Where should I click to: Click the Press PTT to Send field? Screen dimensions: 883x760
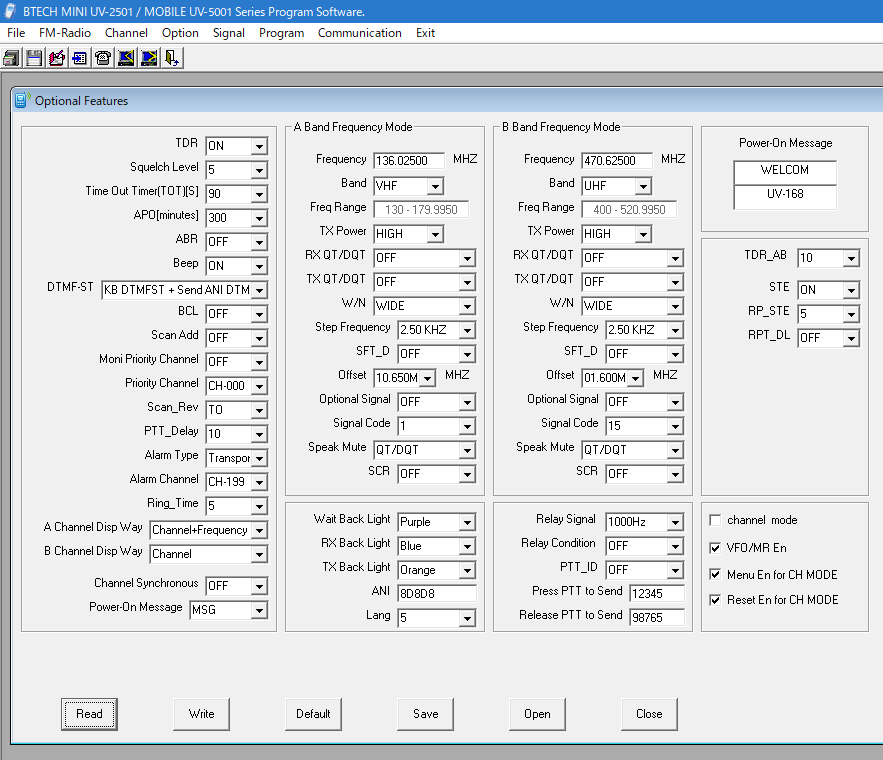tap(657, 593)
